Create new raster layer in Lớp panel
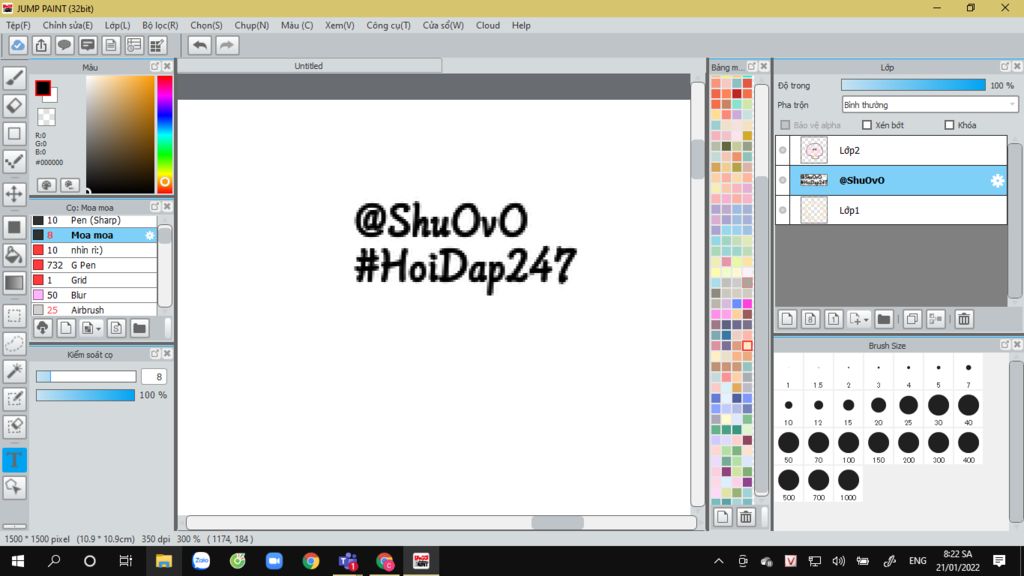1024x576 pixels. coord(787,319)
